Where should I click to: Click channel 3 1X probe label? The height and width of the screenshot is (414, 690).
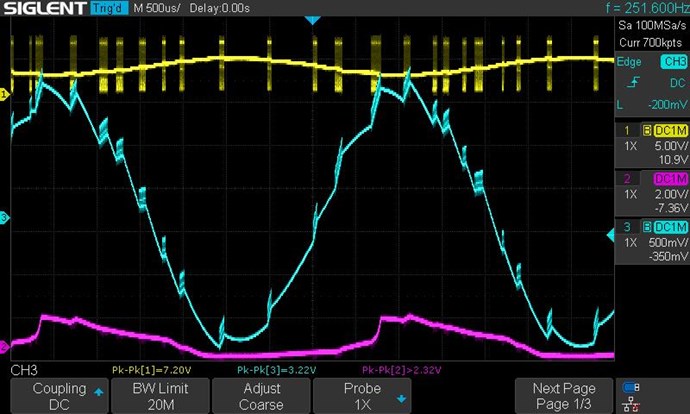tap(631, 242)
